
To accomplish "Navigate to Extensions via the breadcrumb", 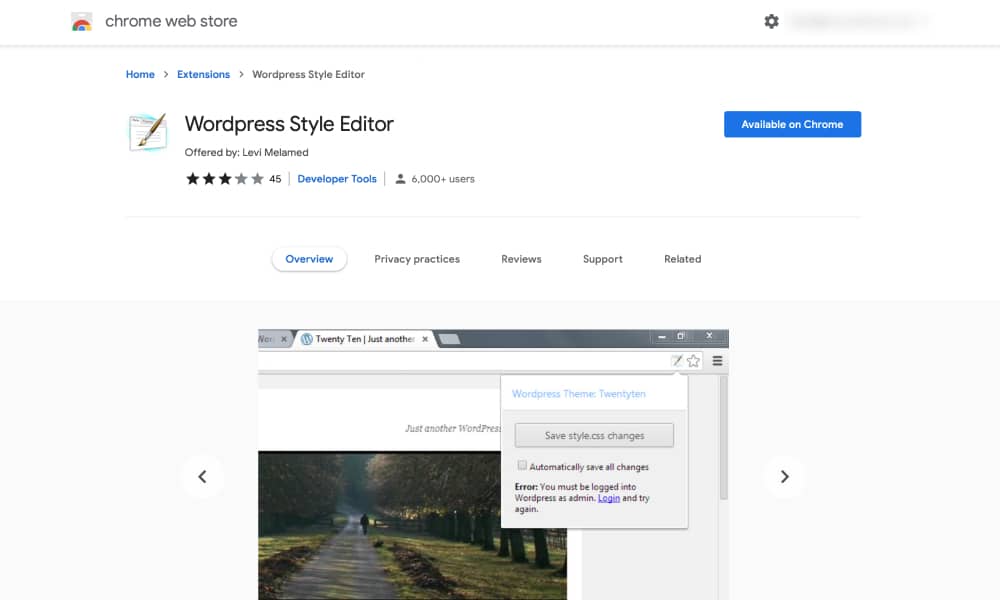I will tap(203, 74).
